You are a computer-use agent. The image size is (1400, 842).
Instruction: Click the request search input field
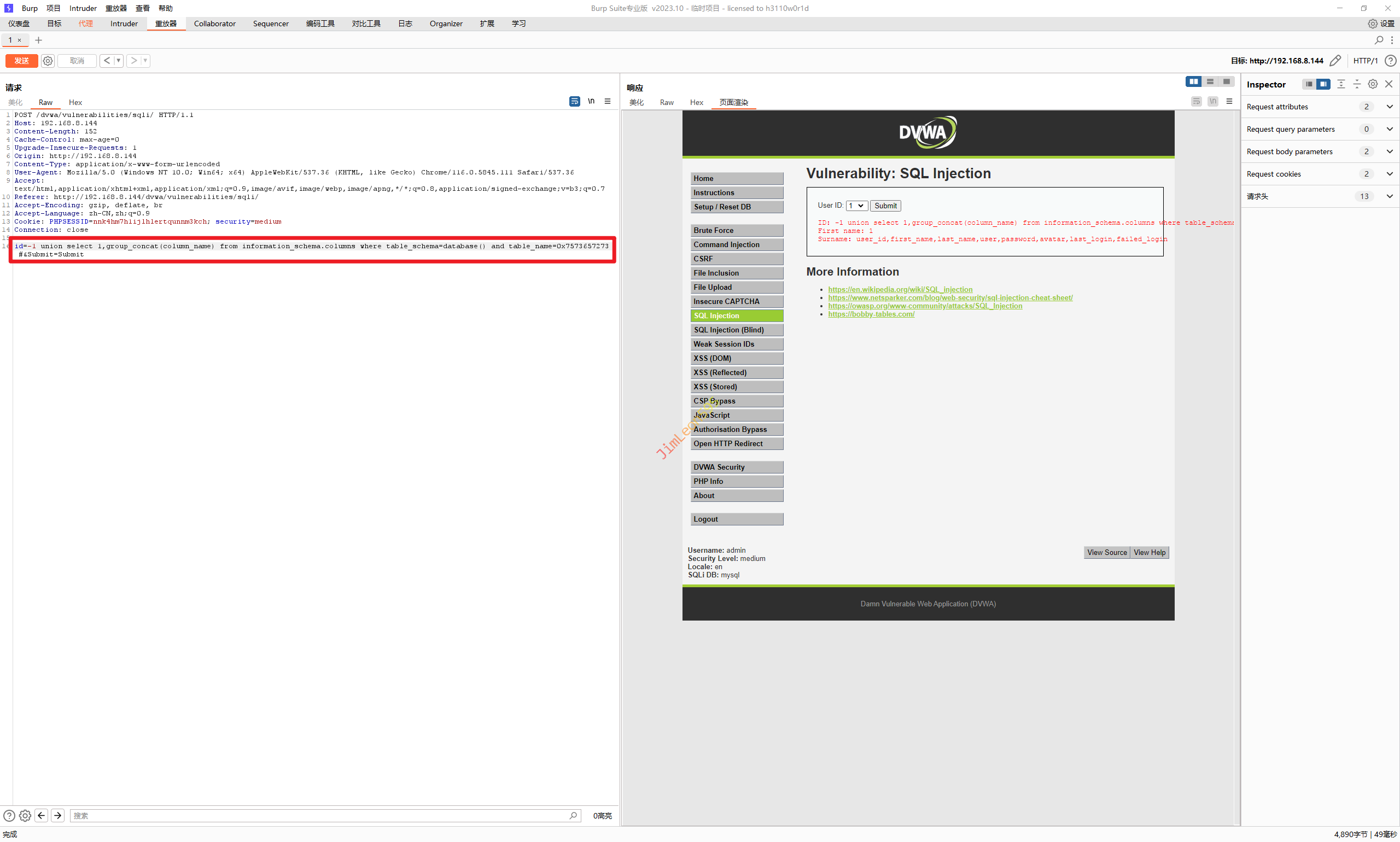click(x=318, y=815)
